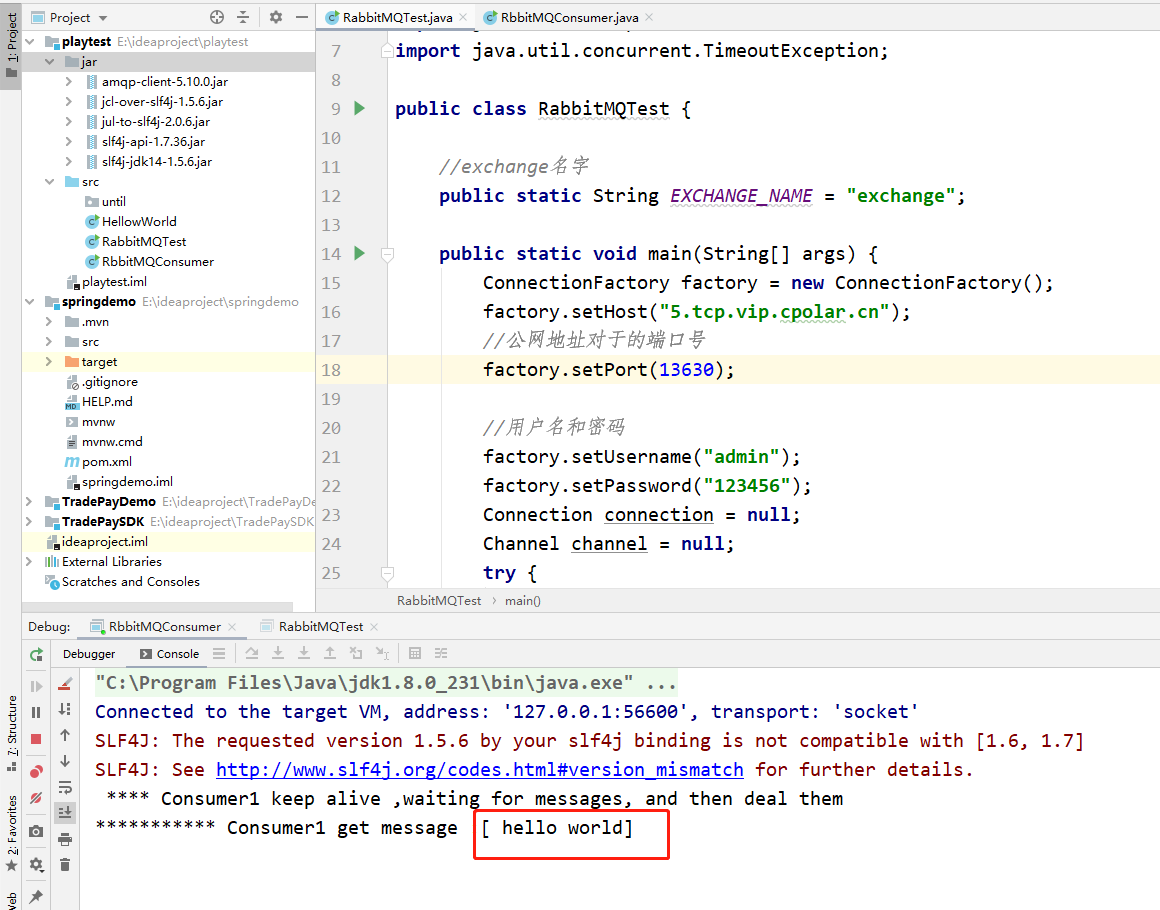1160x910 pixels.
Task: Click Step Out in the debugger toolbar
Action: click(330, 653)
